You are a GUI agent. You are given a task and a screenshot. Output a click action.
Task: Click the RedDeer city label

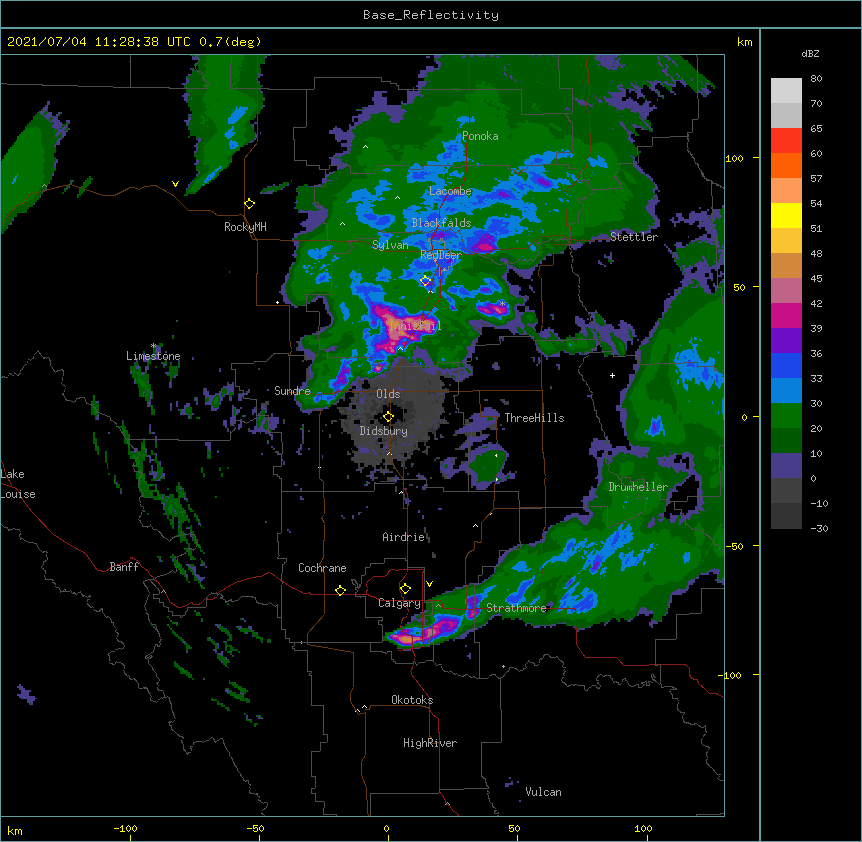tap(440, 255)
